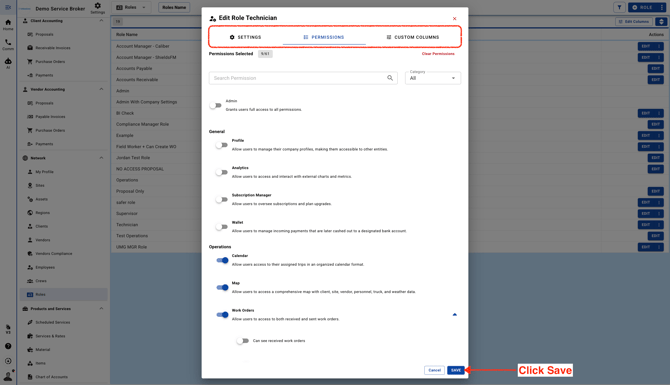The width and height of the screenshot is (670, 385).
Task: Switch to the Permissions tab
Action: [x=324, y=37]
